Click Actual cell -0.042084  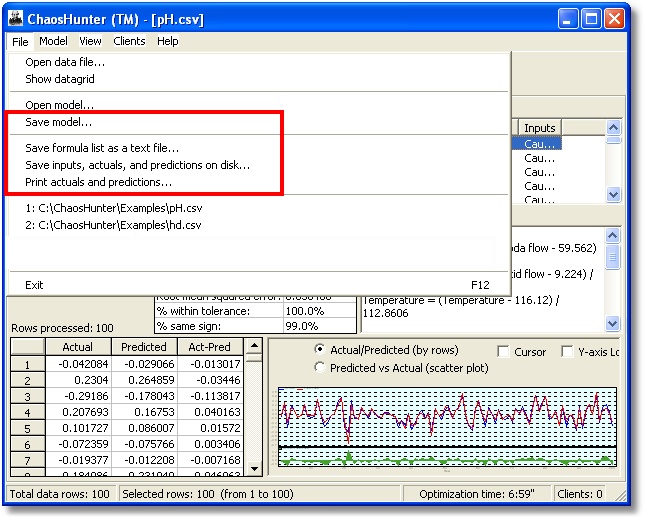[78, 364]
